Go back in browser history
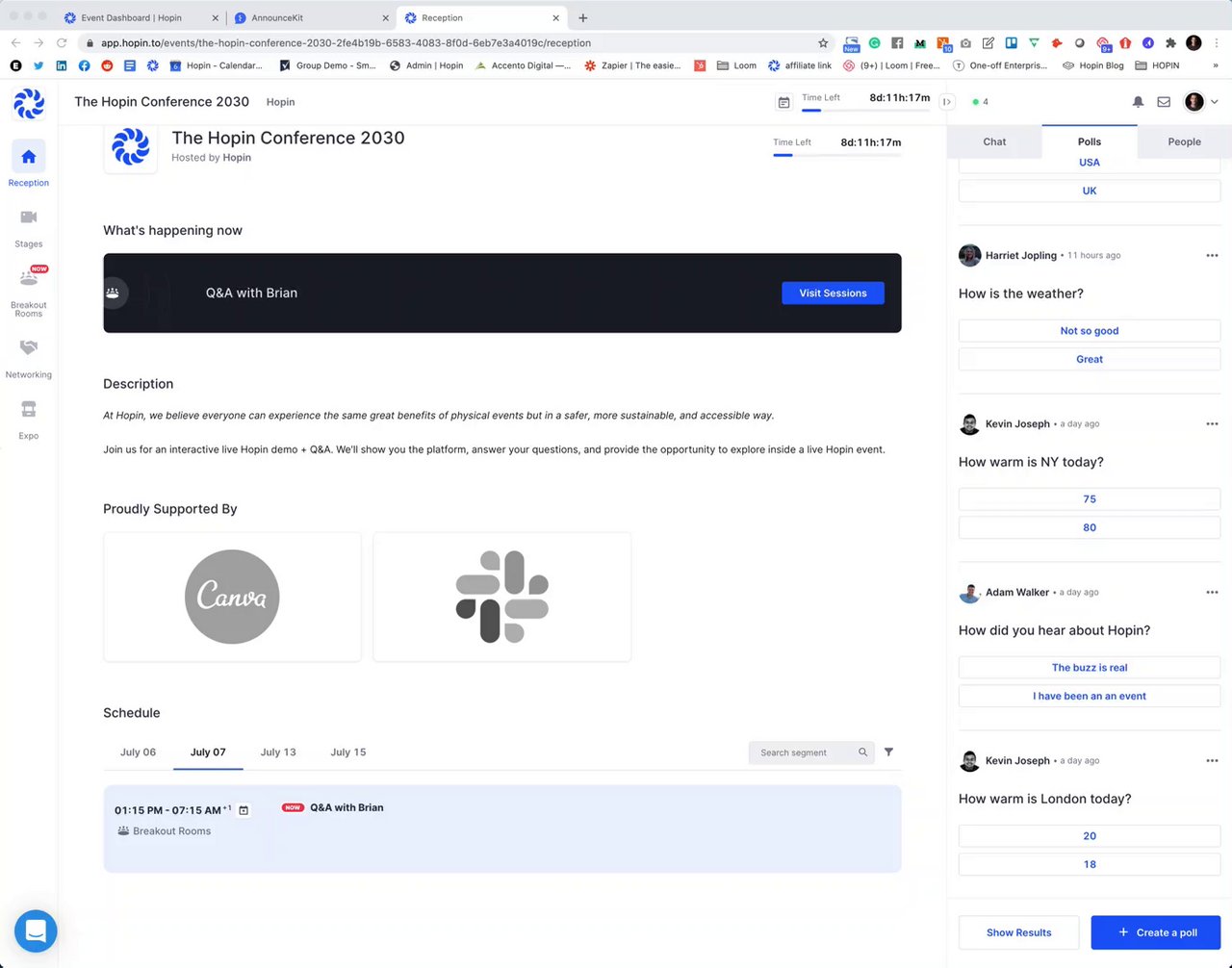This screenshot has height=968, width=1232. pyautogui.click(x=15, y=42)
